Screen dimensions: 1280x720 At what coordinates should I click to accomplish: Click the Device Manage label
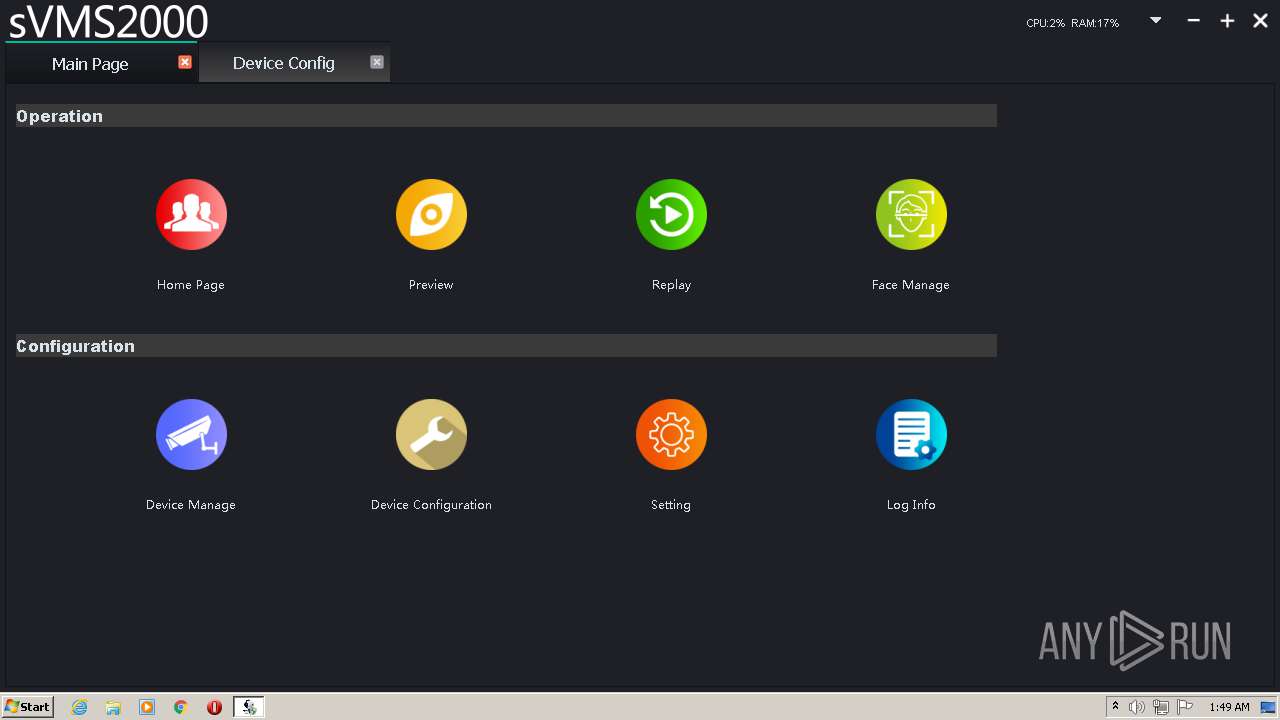[x=191, y=505]
